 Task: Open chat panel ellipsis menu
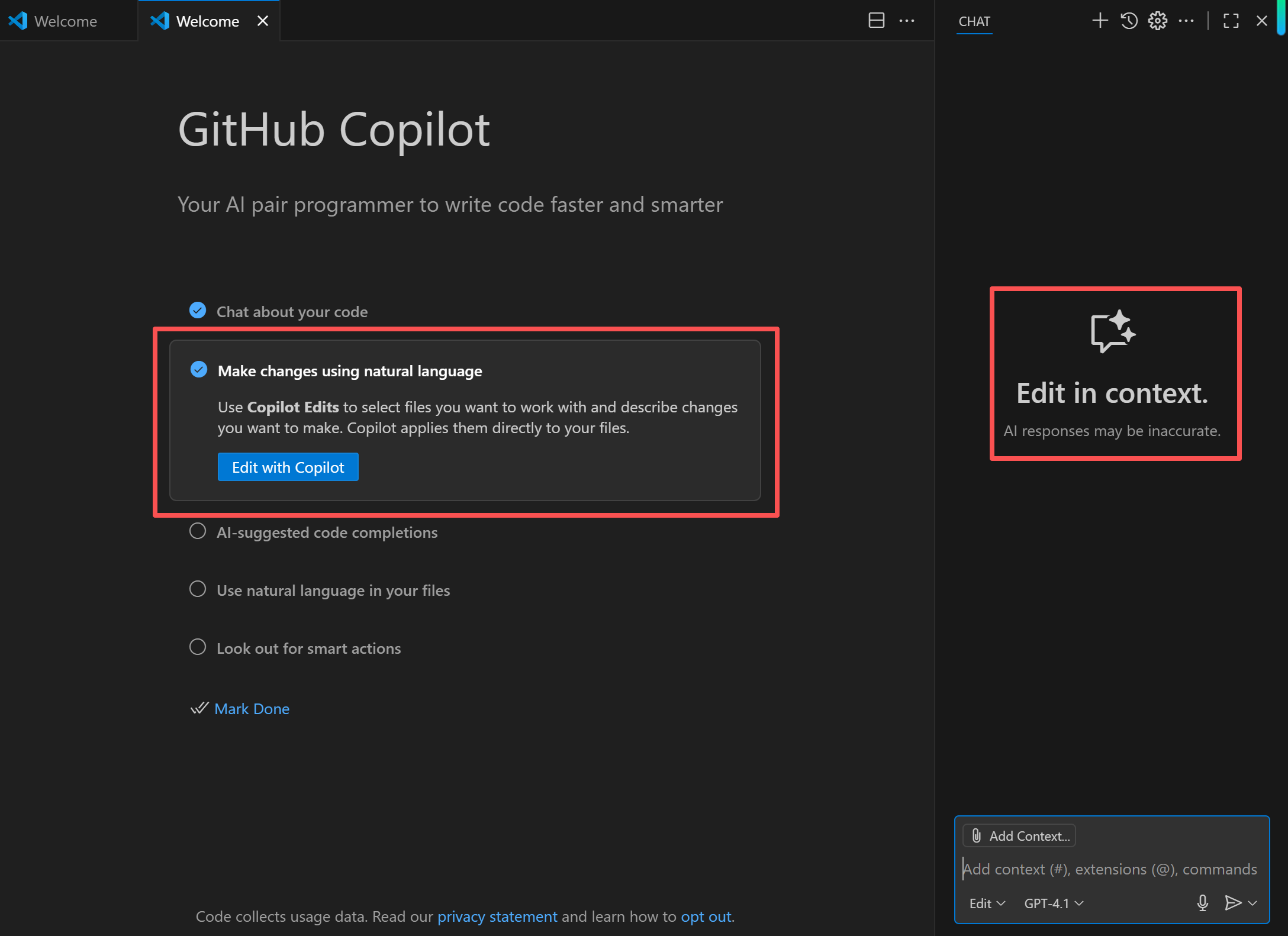(x=1186, y=21)
